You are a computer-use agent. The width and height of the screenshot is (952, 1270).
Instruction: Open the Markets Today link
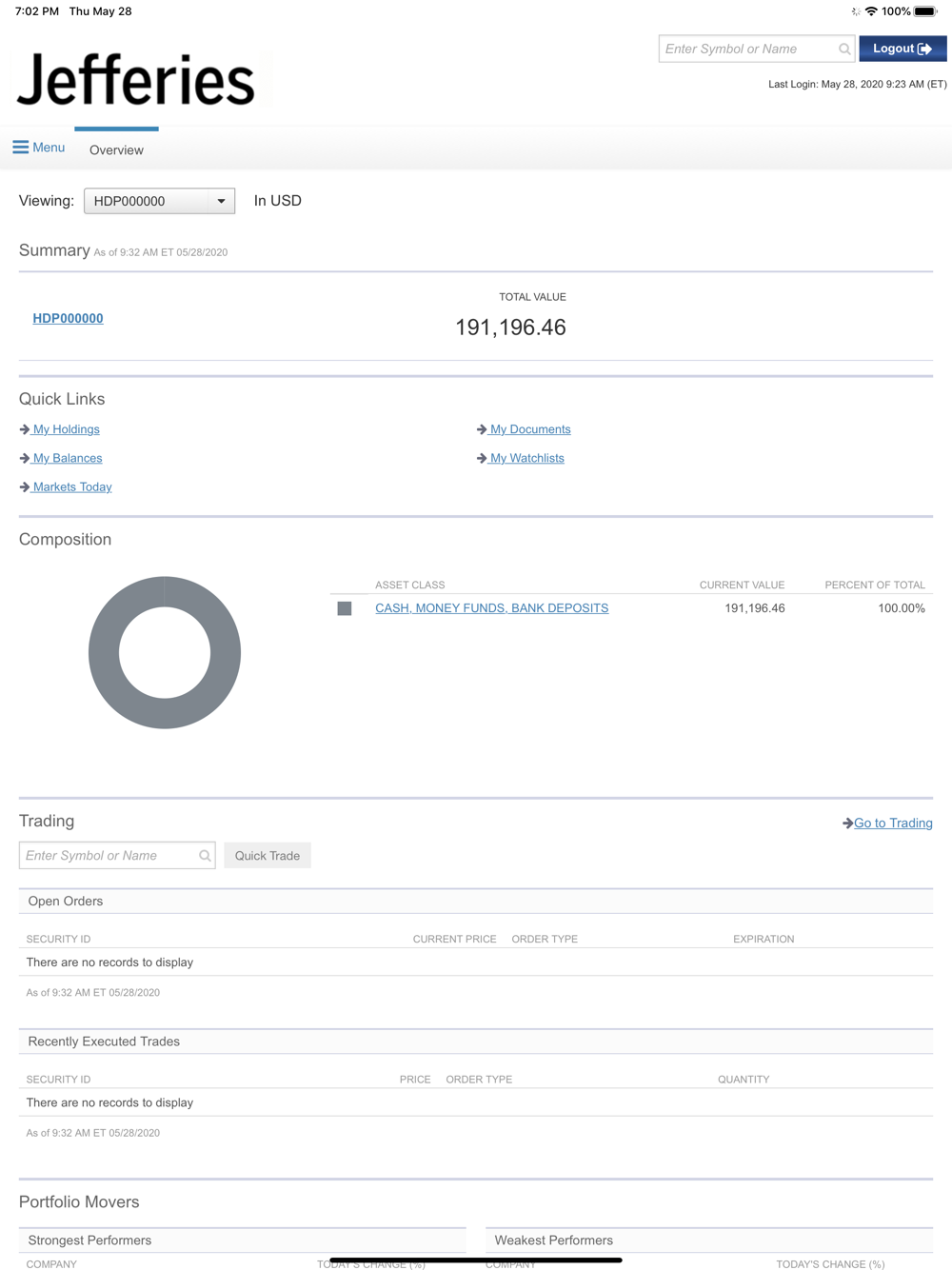pyautogui.click(x=72, y=486)
